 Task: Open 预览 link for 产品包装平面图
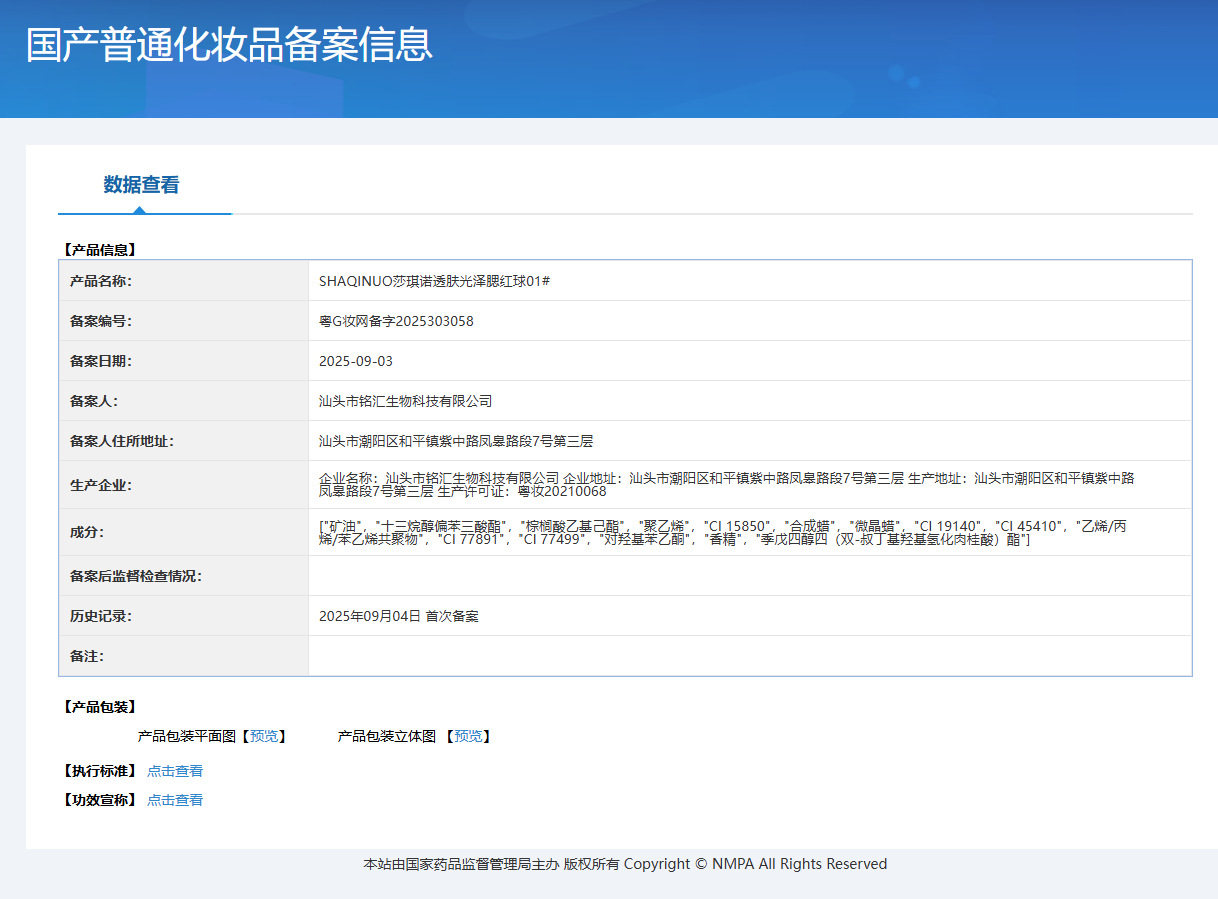click(264, 736)
